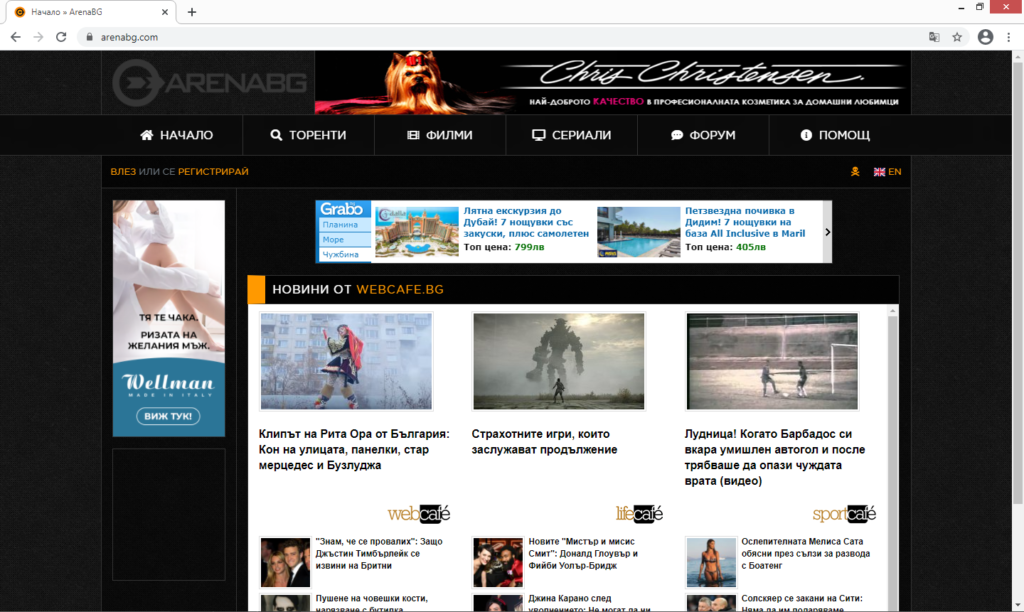The width and height of the screenshot is (1024, 612).
Task: Bookmark this page using the star icon
Action: pos(957,37)
